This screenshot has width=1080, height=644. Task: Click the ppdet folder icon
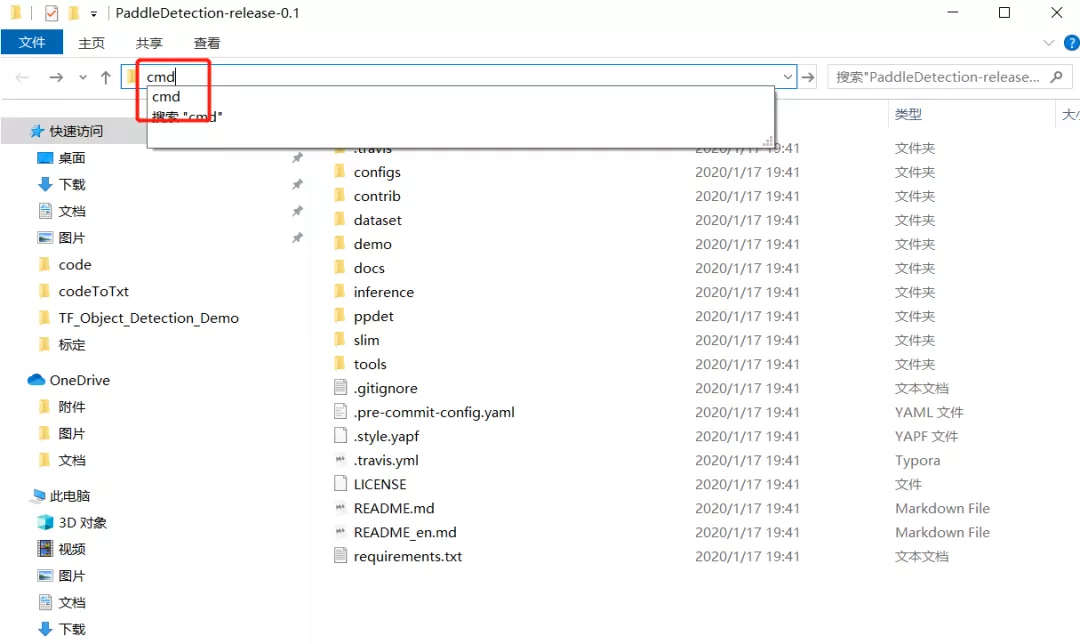pyautogui.click(x=340, y=316)
